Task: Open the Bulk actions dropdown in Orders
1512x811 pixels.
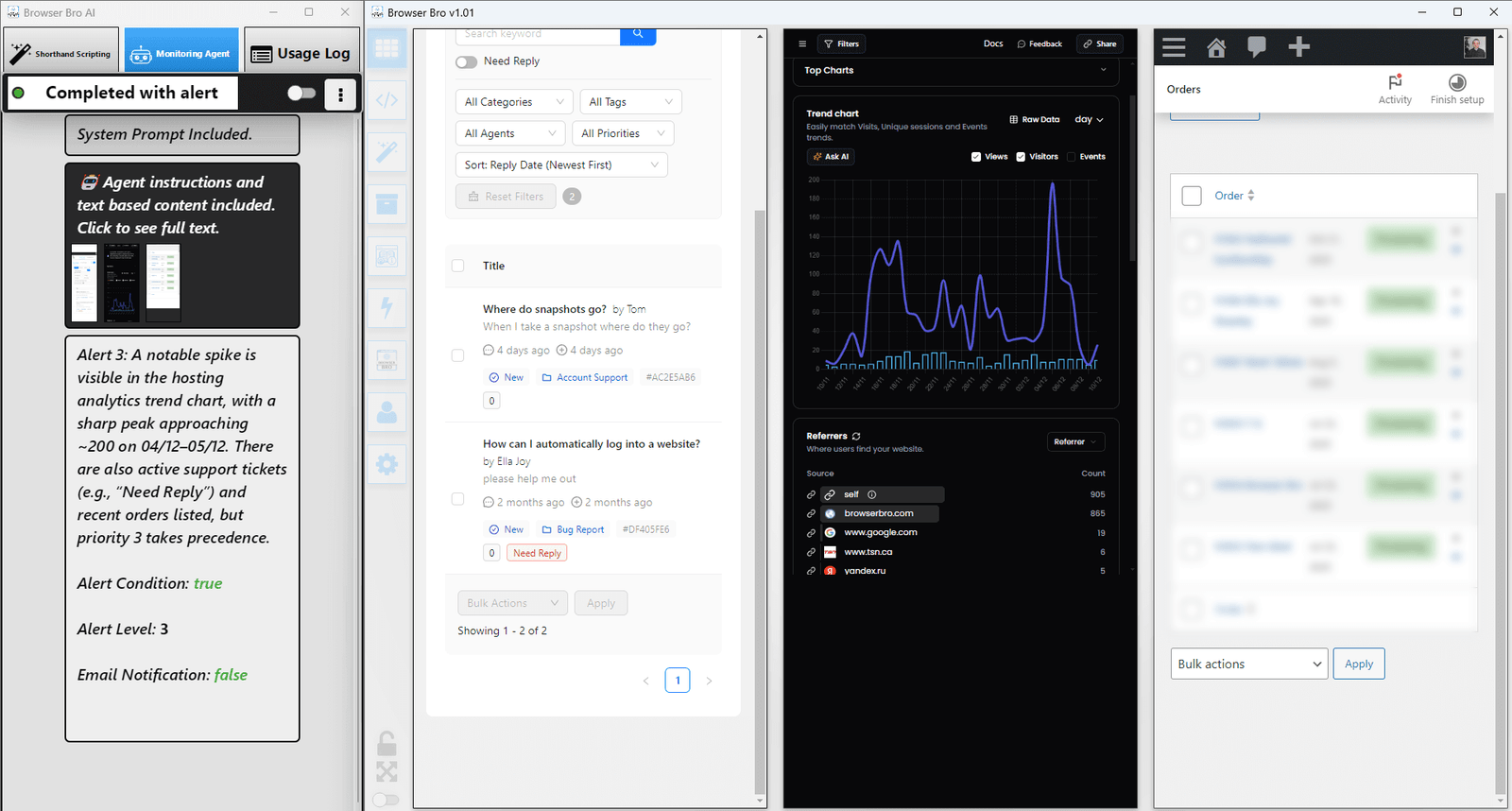Action: coord(1248,664)
